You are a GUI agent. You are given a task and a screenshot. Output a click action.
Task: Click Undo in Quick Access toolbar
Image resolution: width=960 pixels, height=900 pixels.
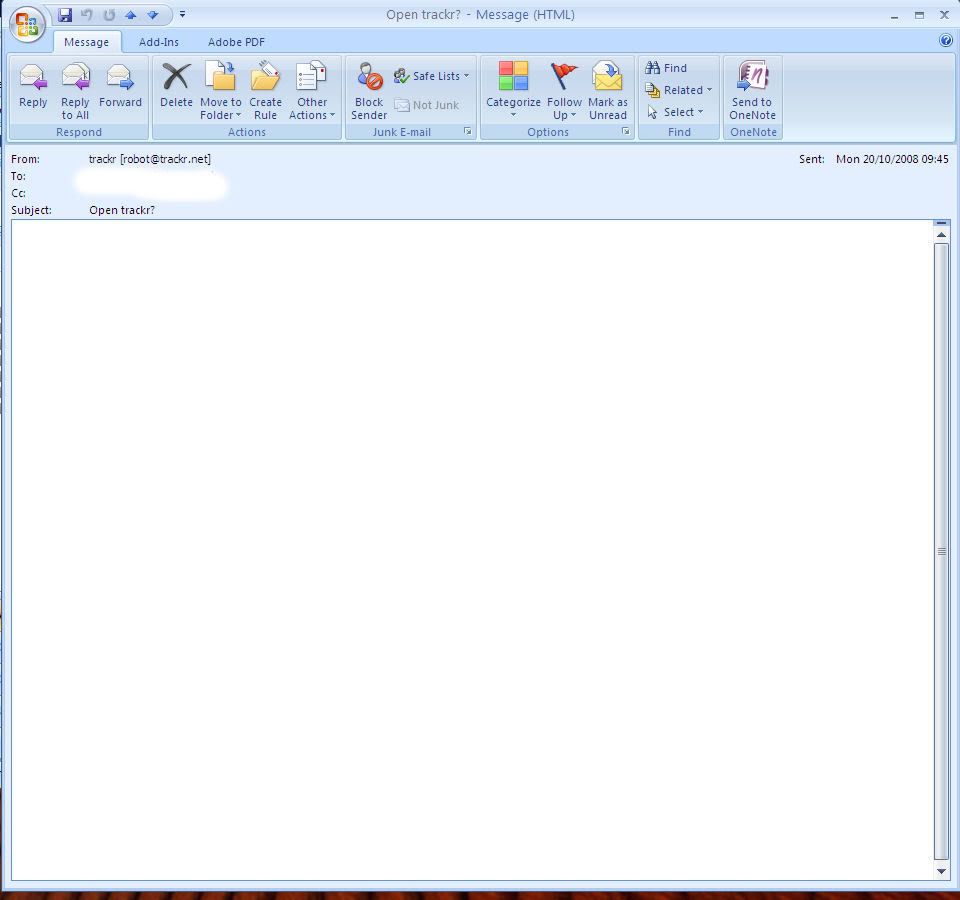click(86, 15)
